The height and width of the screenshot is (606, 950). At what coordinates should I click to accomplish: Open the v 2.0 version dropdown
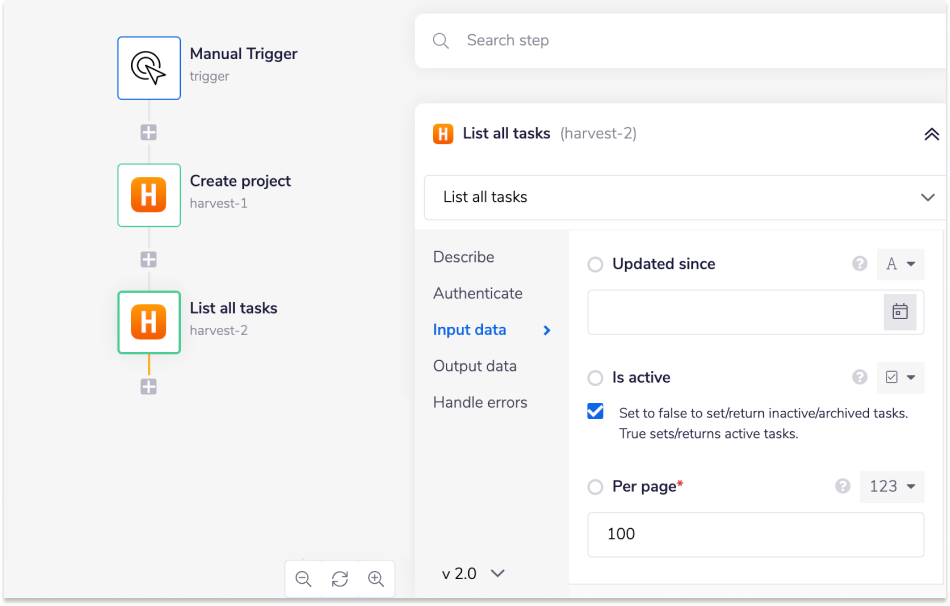pos(473,574)
